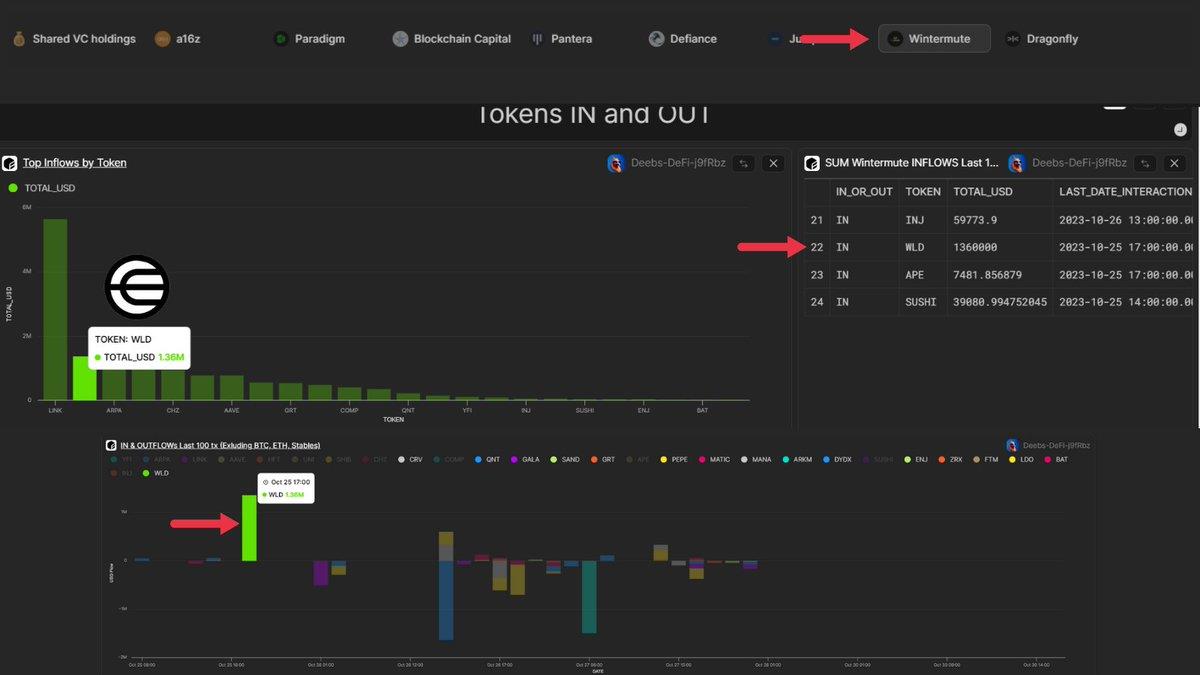This screenshot has width=1200, height=675.
Task: Toggle the TOTAL_USD legend series
Action: 41,188
